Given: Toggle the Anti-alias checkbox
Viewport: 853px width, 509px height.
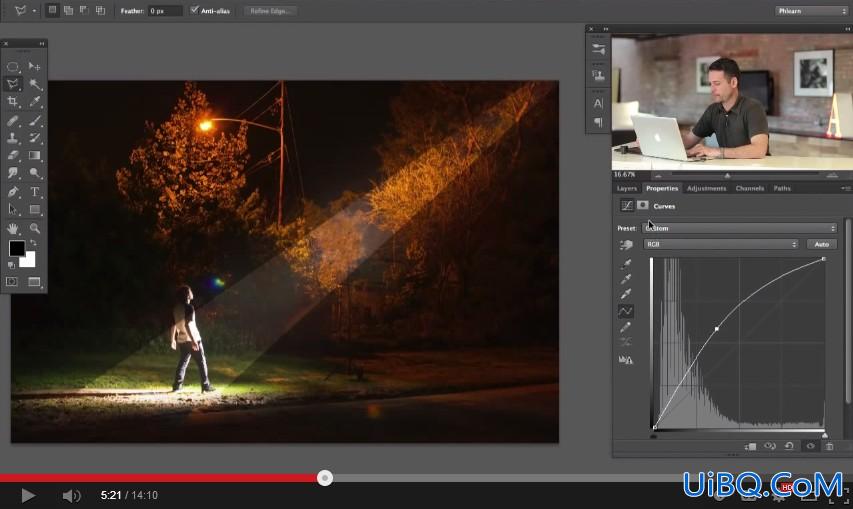Looking at the screenshot, I should pos(194,10).
